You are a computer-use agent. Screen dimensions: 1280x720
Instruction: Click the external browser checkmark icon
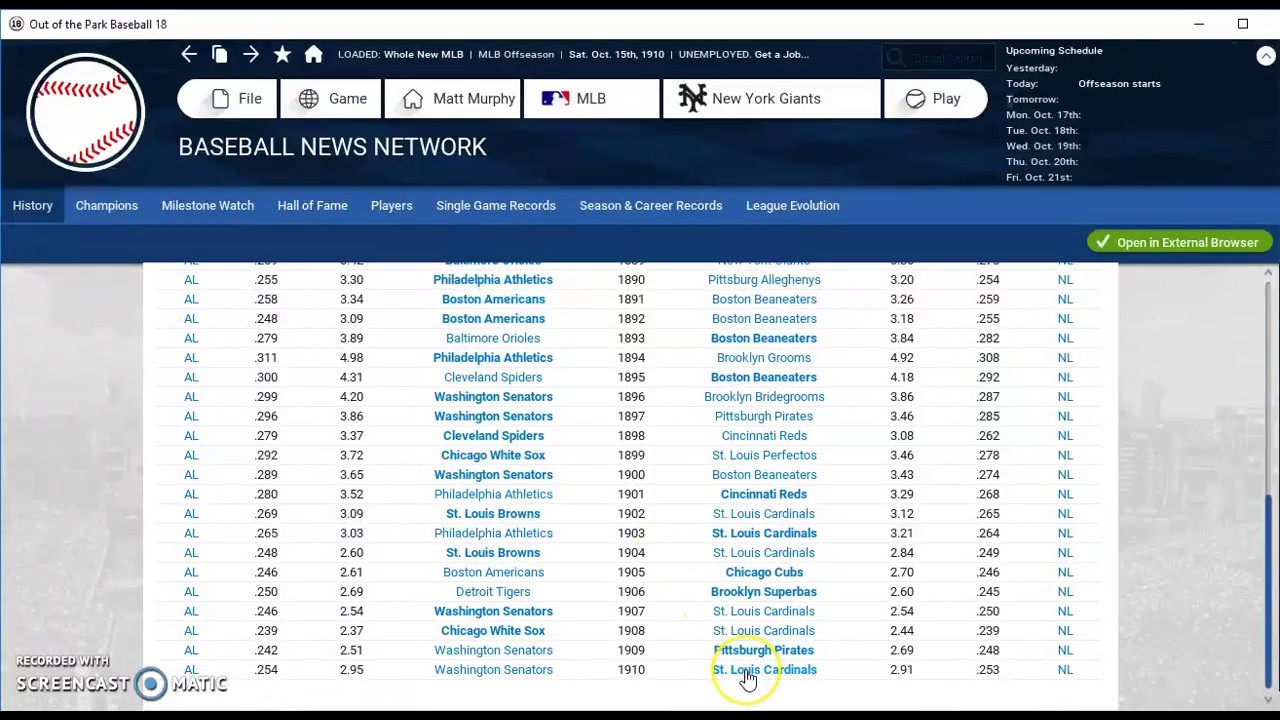tap(1102, 242)
